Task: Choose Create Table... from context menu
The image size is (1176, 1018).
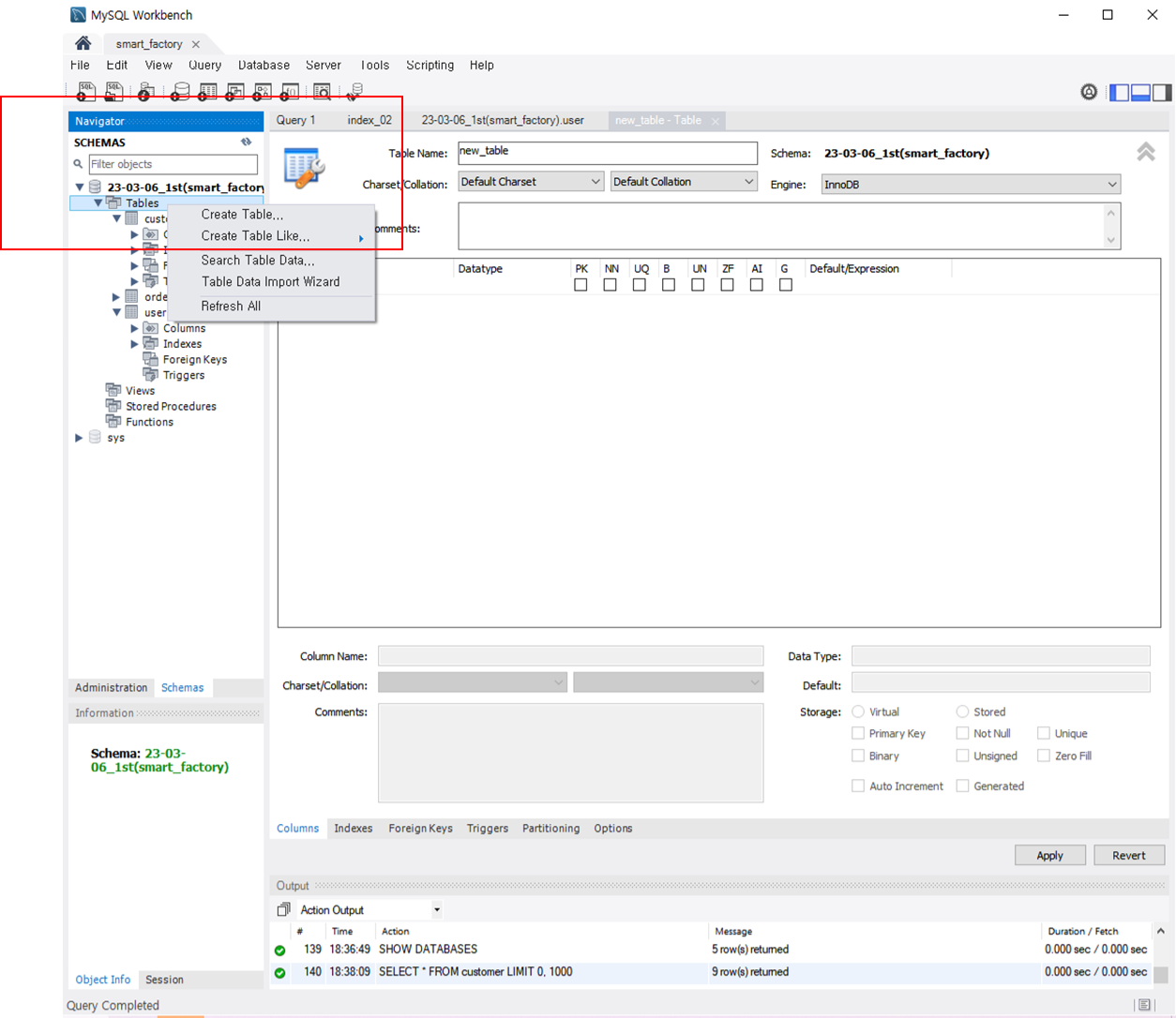Action: (x=271, y=215)
